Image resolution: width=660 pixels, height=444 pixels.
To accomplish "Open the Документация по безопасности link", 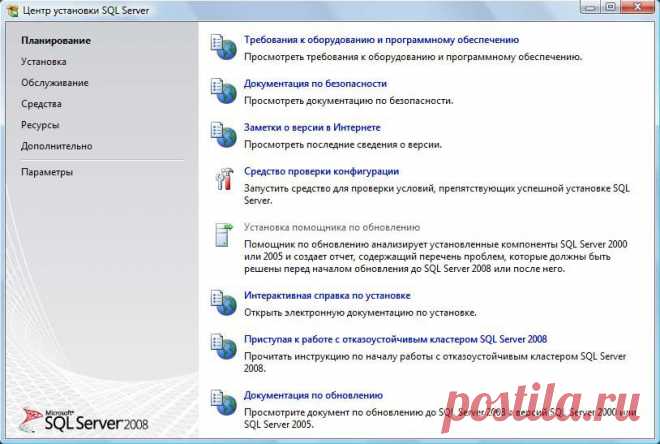I will (315, 84).
